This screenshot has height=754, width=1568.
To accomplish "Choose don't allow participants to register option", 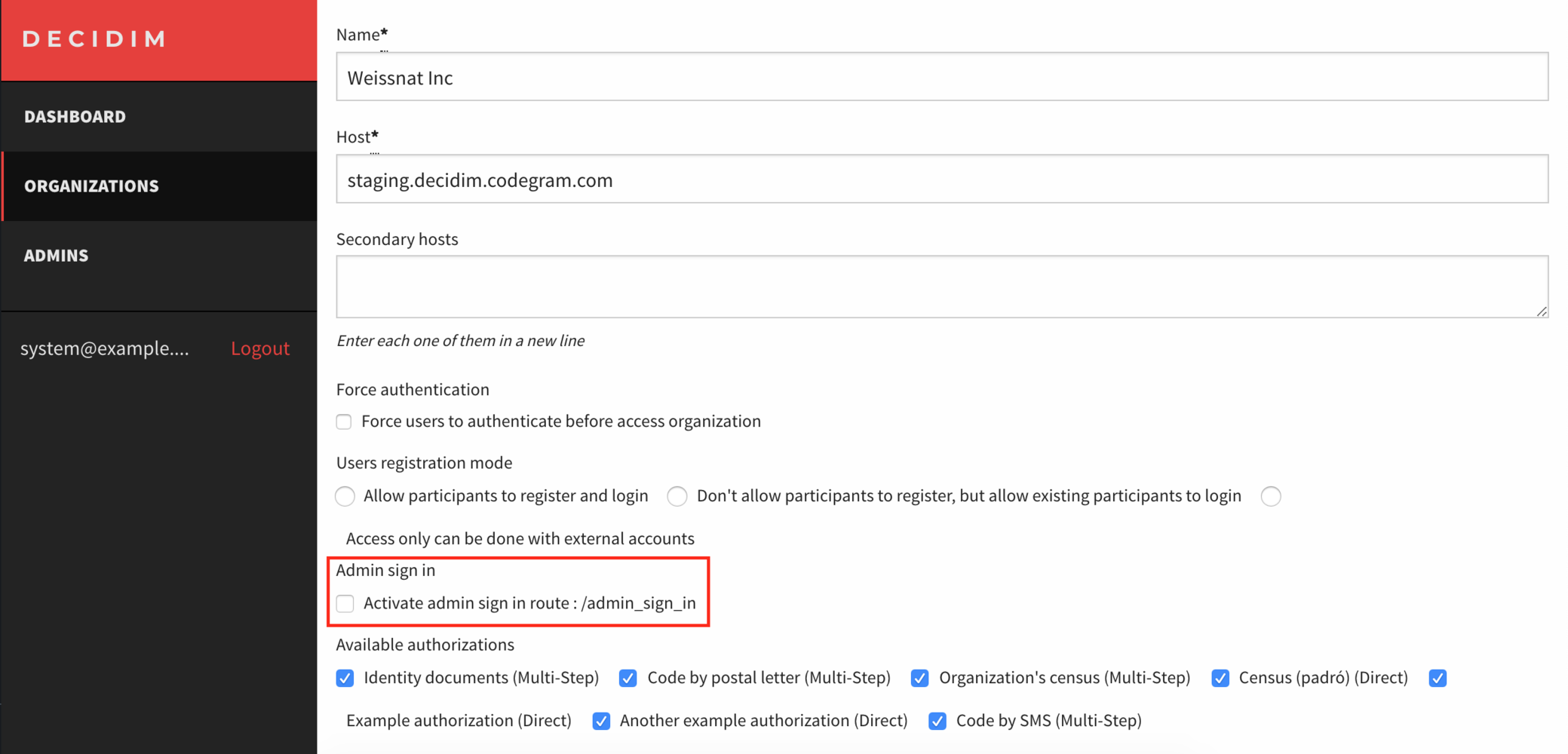I will click(x=677, y=496).
